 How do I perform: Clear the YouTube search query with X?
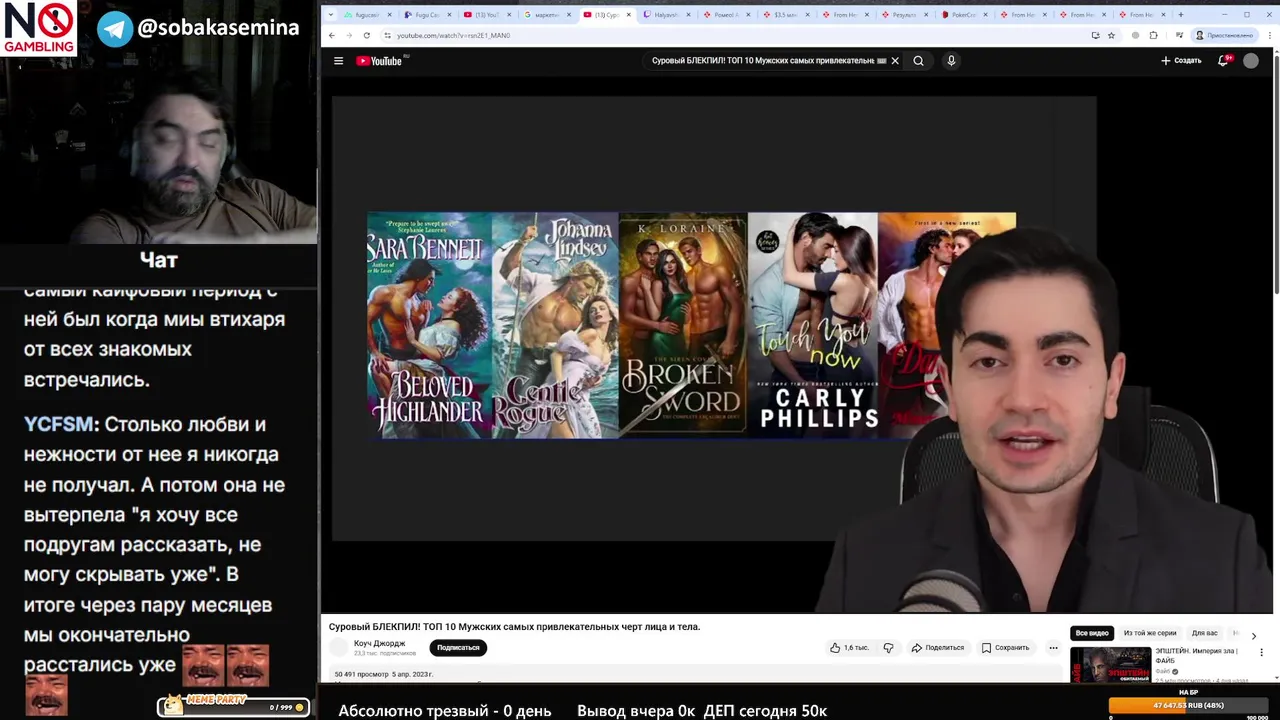pos(895,61)
